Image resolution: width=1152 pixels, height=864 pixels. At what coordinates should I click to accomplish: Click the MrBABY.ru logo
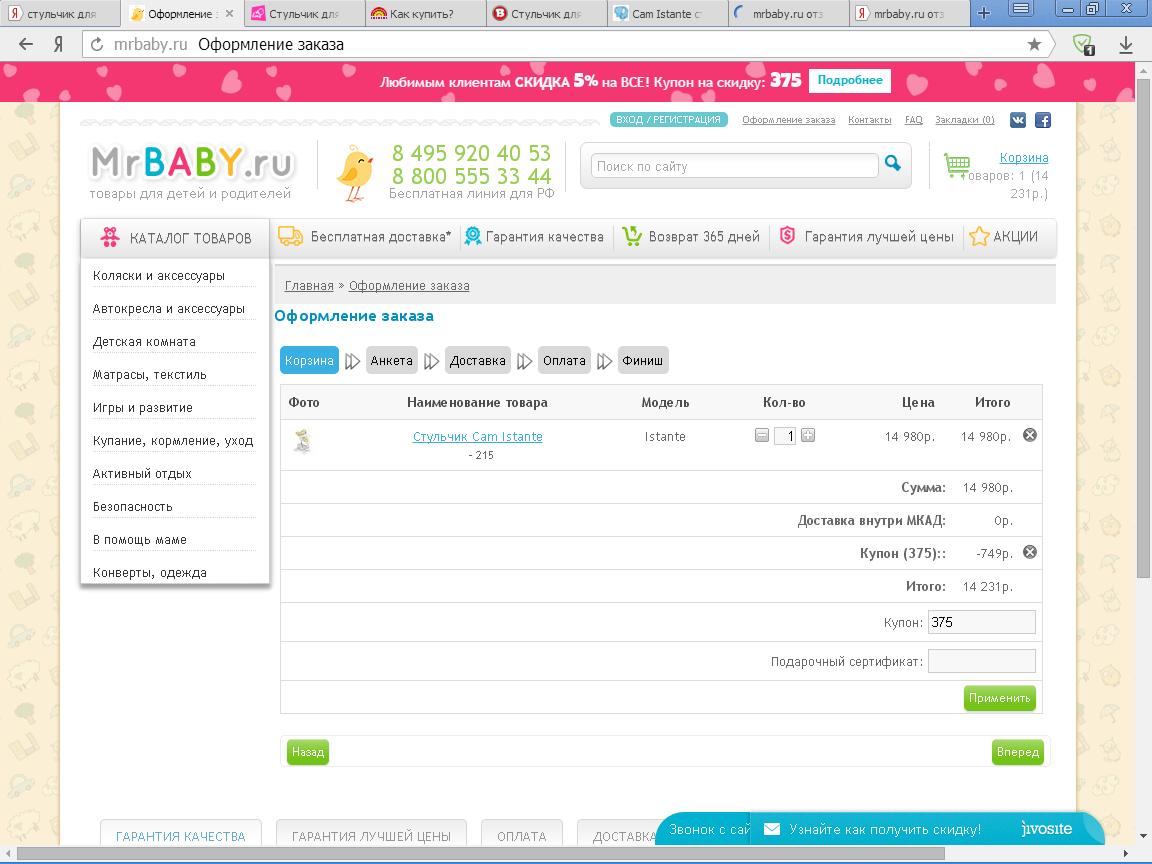tap(192, 163)
